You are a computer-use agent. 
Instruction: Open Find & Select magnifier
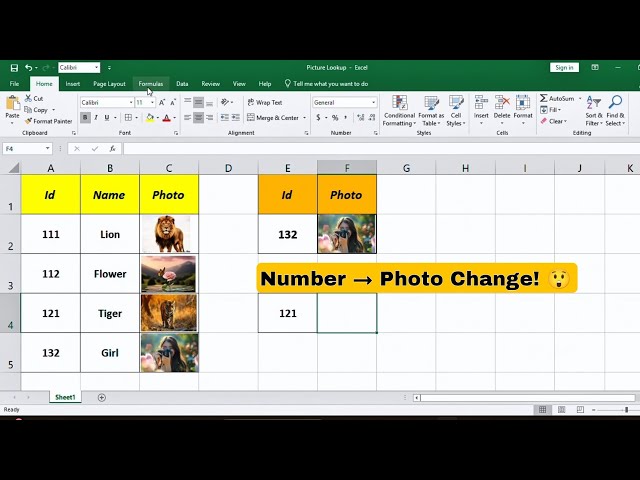click(x=615, y=111)
